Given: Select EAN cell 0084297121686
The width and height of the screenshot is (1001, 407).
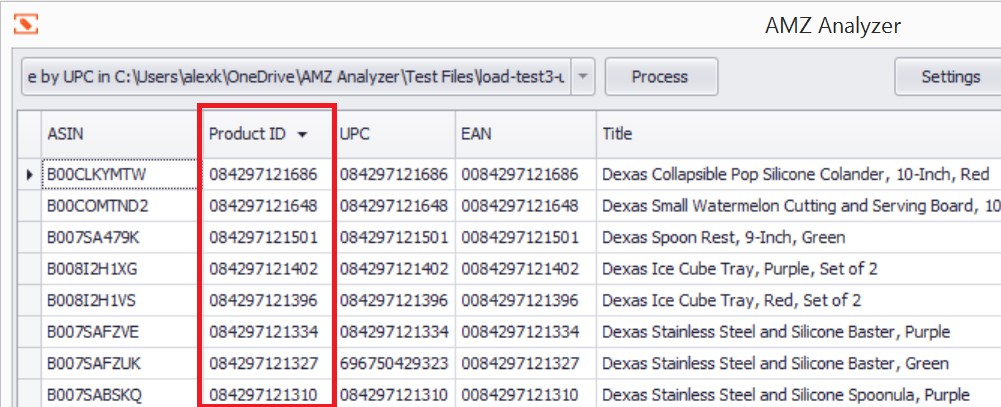Looking at the screenshot, I should [526, 174].
